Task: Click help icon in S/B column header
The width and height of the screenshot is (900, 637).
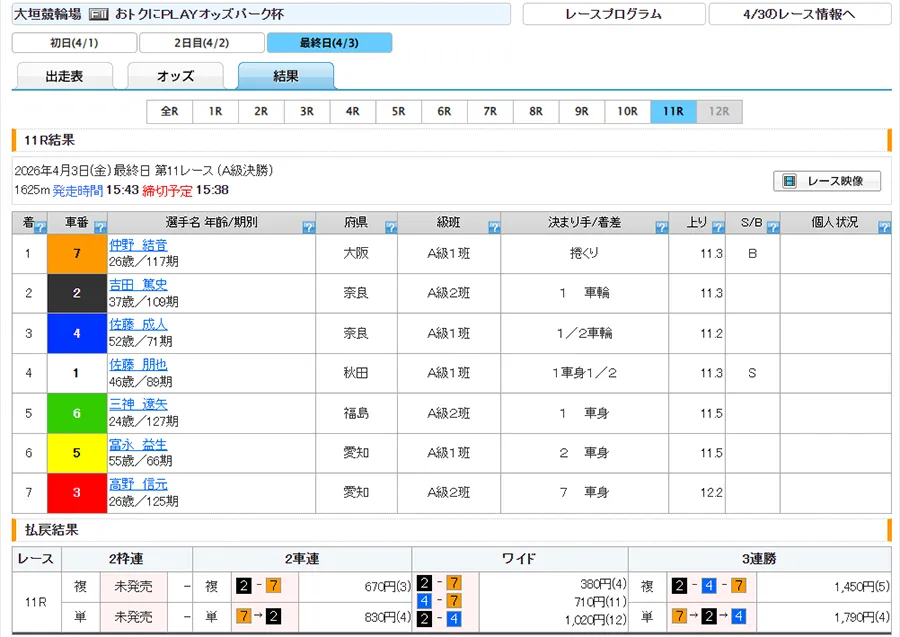Action: coord(772,228)
